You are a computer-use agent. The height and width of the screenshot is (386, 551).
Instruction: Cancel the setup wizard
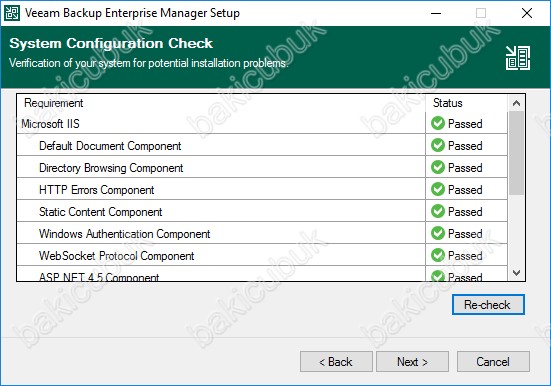493,361
